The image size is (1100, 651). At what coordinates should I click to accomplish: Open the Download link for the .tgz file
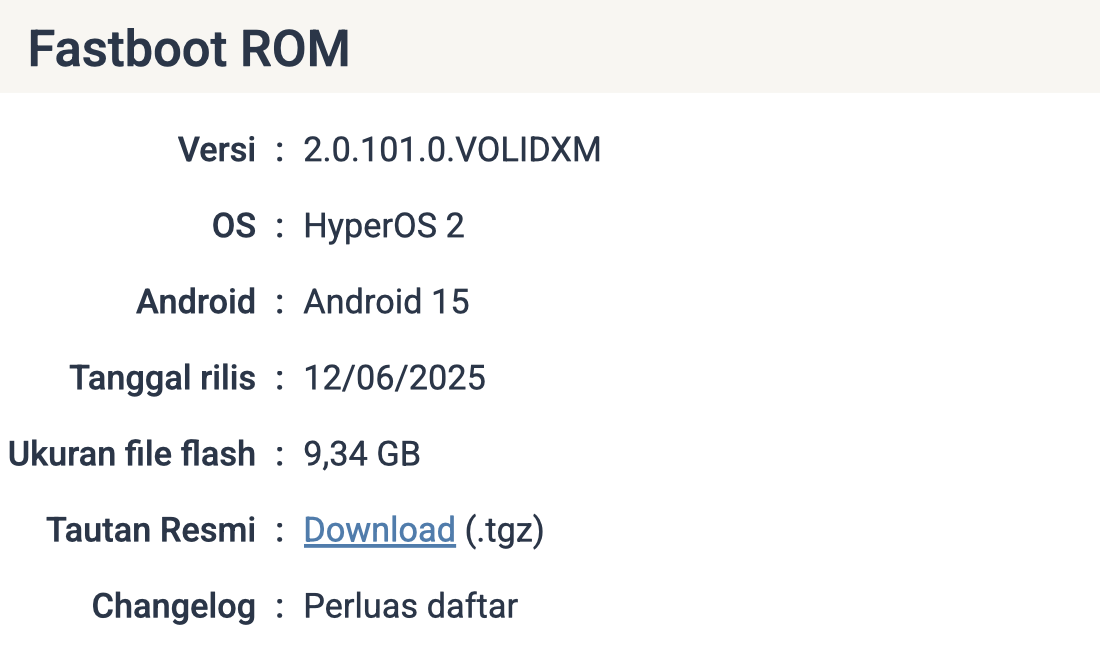[380, 530]
